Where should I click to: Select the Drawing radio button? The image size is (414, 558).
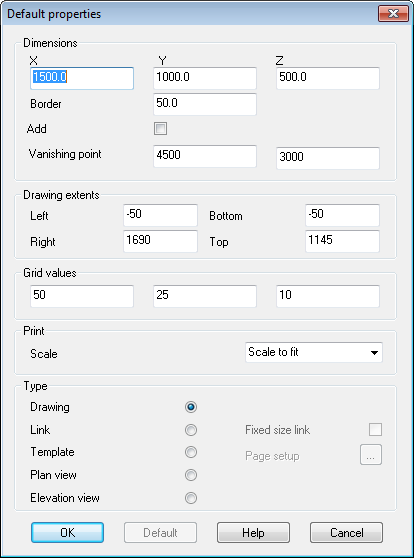tap(191, 407)
